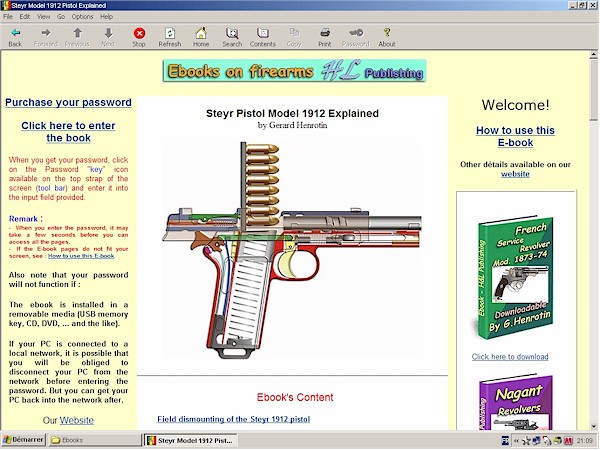The height and width of the screenshot is (450, 600).
Task: Click the Steyr Pistol Model 1912 Explained title
Action: 292,113
